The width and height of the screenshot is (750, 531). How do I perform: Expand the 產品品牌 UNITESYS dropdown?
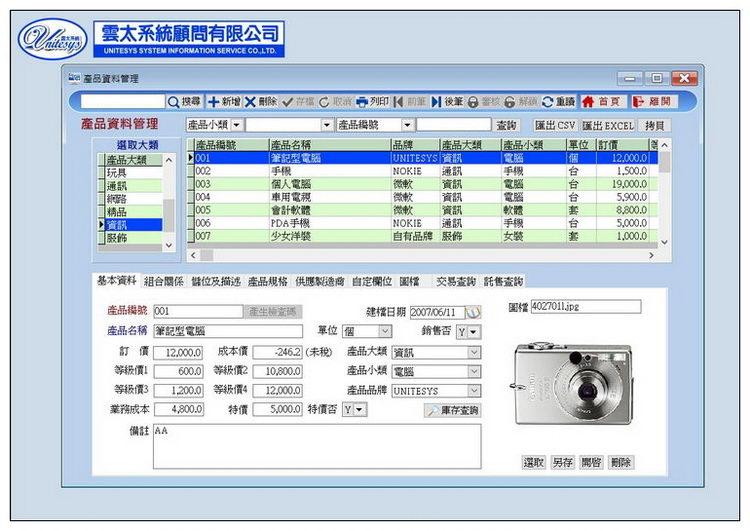point(474,391)
